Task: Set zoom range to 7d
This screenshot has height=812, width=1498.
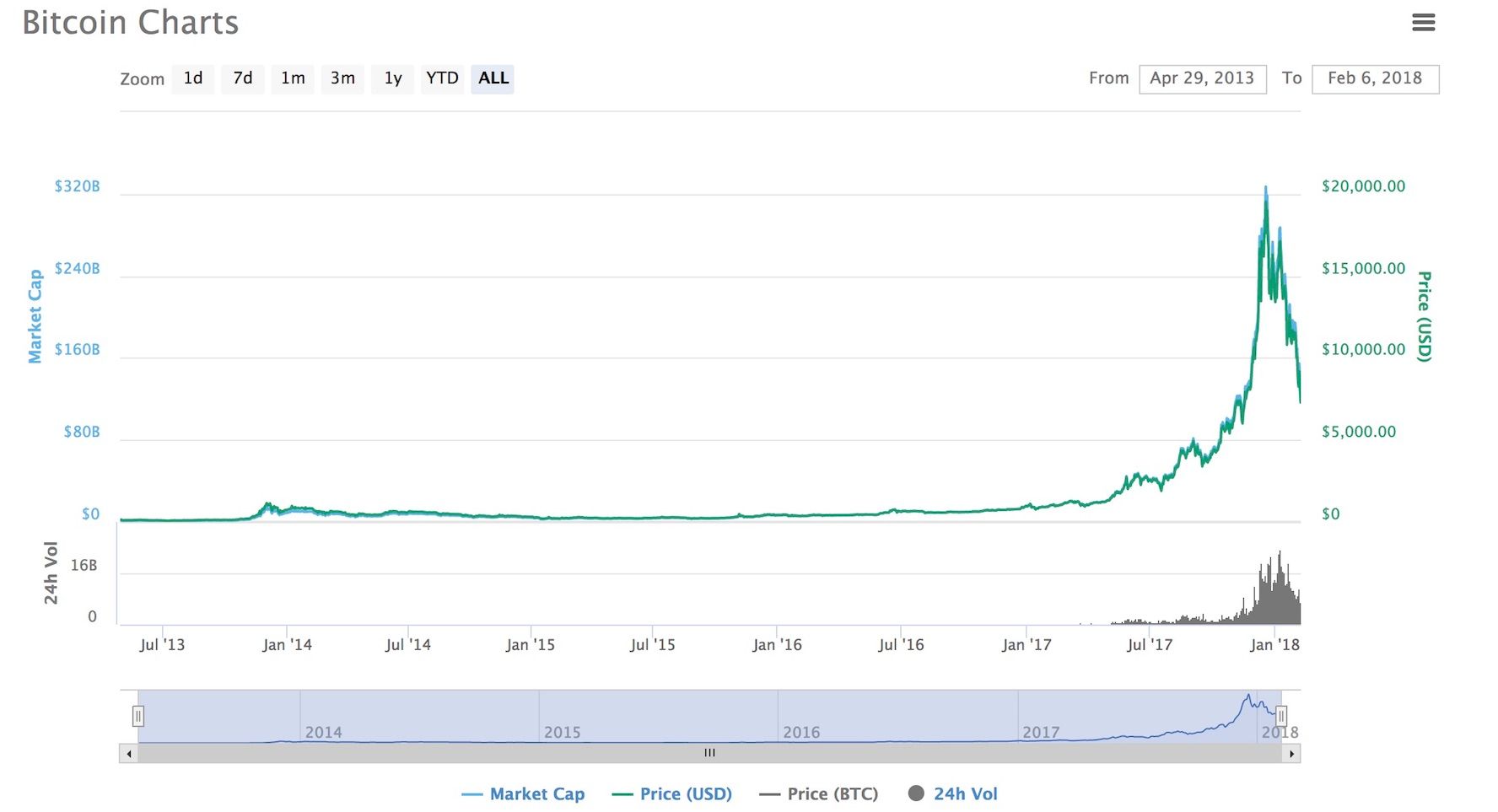Action: [243, 78]
